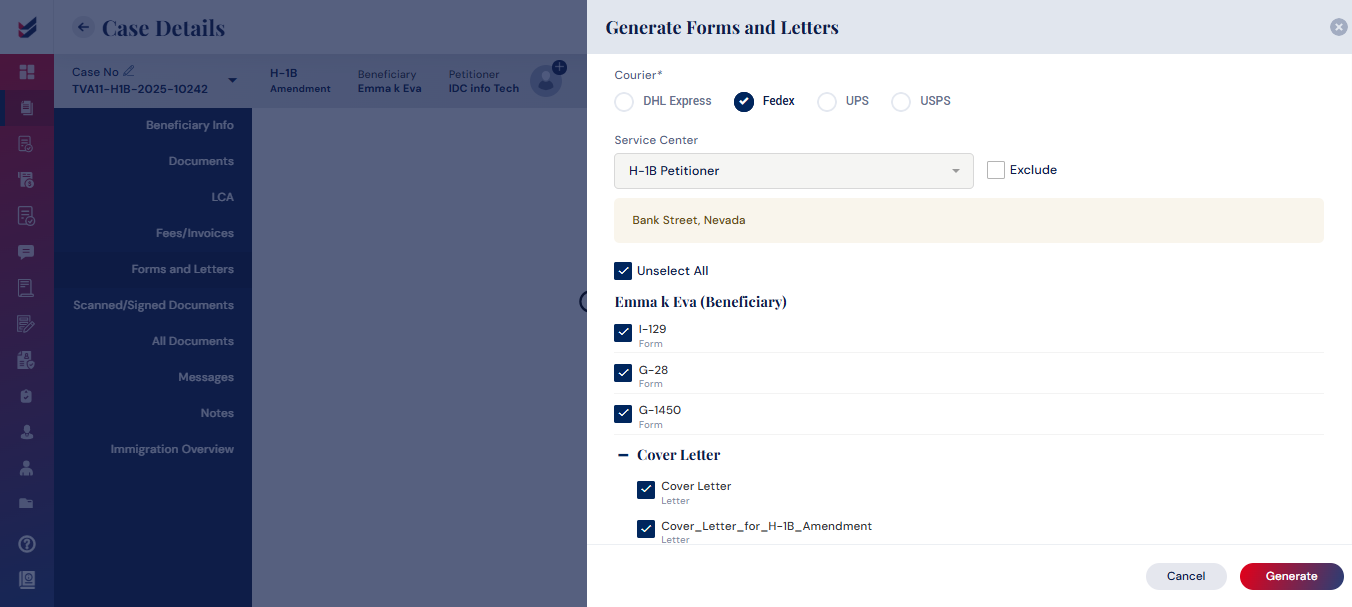Screen dimensions: 1352x607
Task: Open Forms and Letters menu item
Action: tap(183, 269)
